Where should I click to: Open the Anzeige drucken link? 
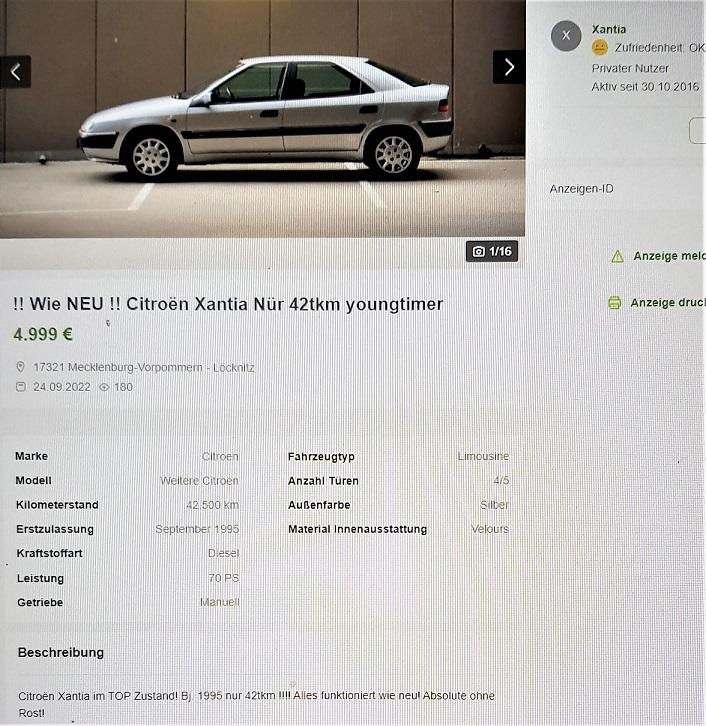pyautogui.click(x=668, y=303)
